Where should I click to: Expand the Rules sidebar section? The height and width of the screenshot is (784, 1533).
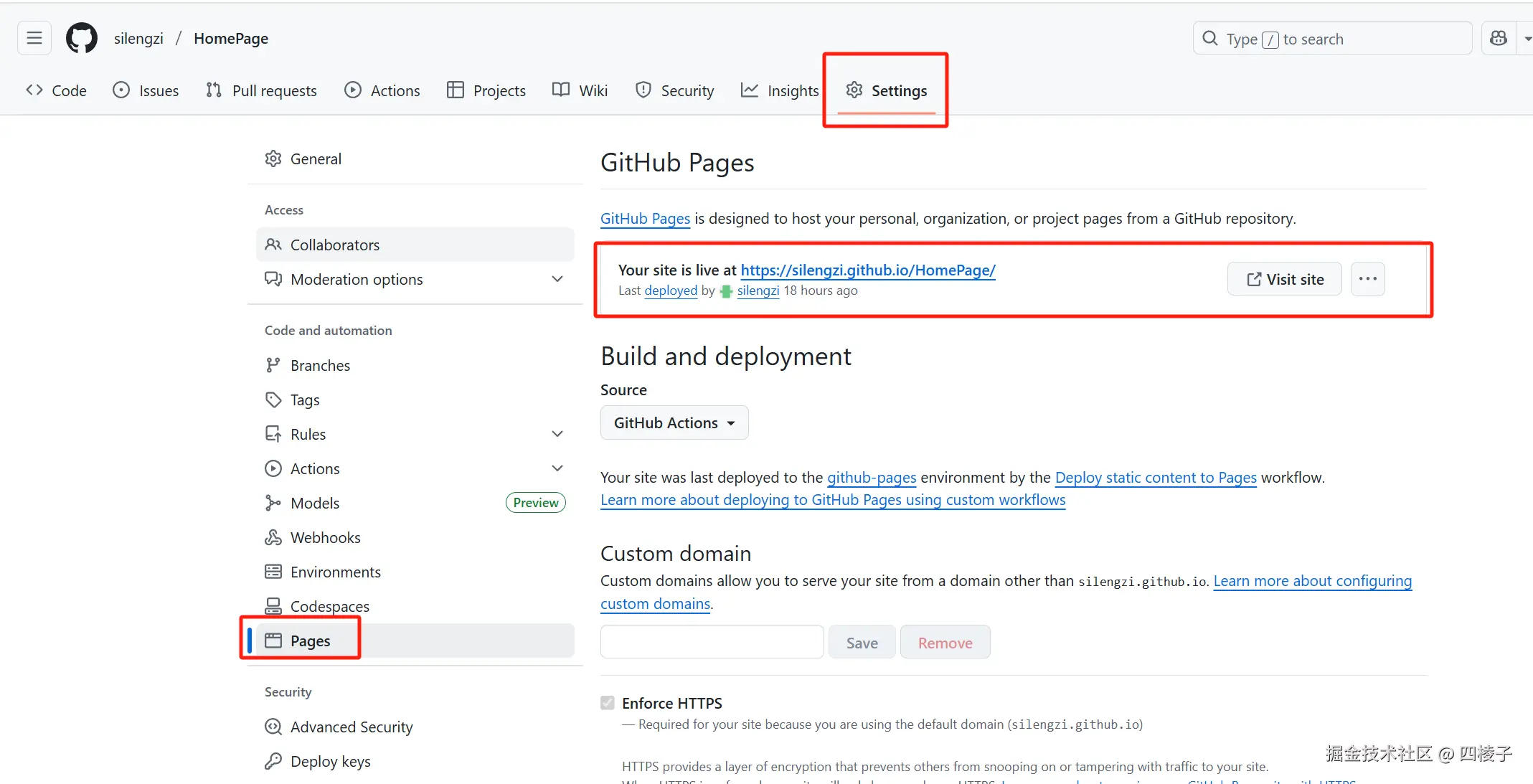click(557, 434)
